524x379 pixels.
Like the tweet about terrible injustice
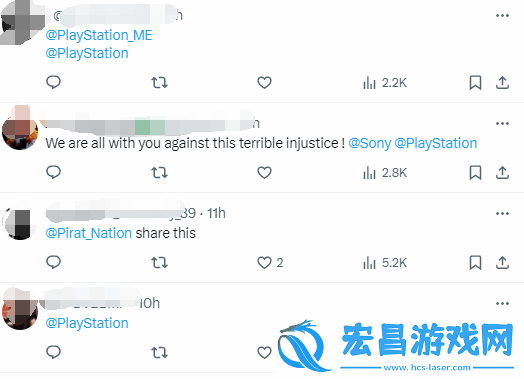tap(264, 173)
